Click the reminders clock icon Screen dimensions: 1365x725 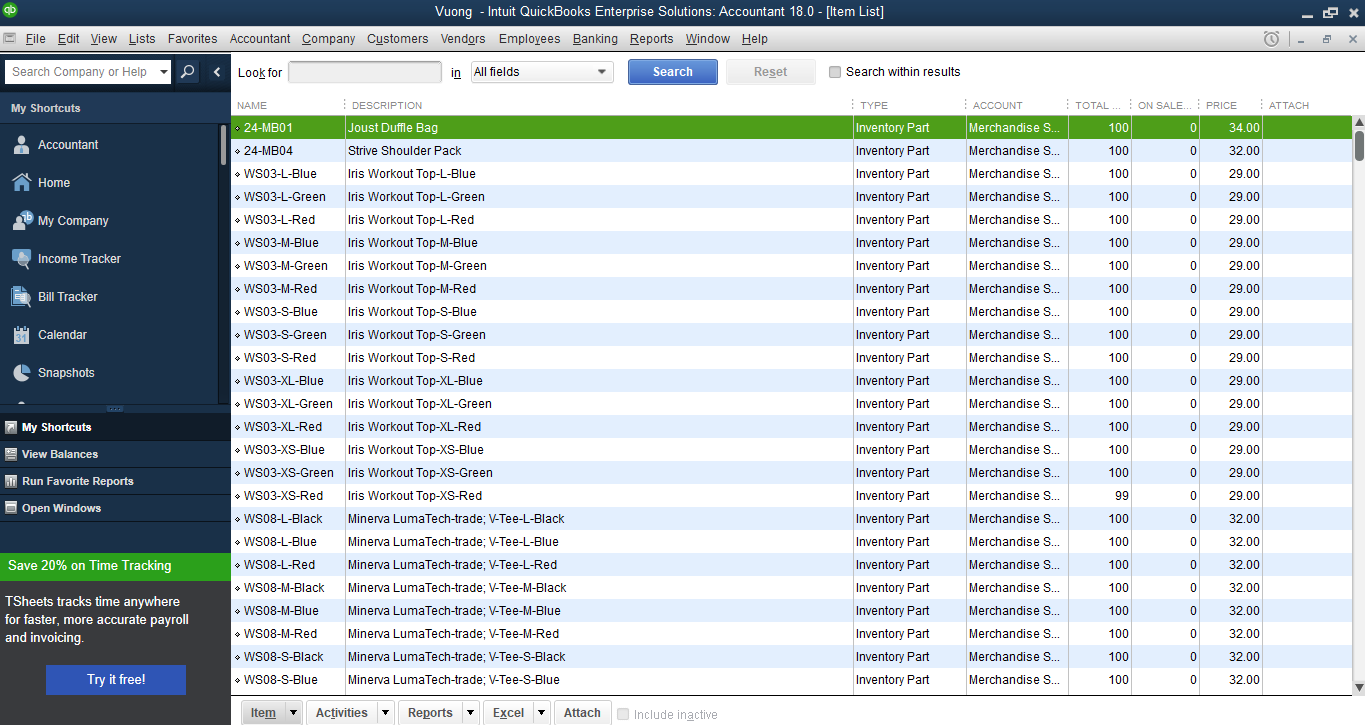pyautogui.click(x=1271, y=39)
